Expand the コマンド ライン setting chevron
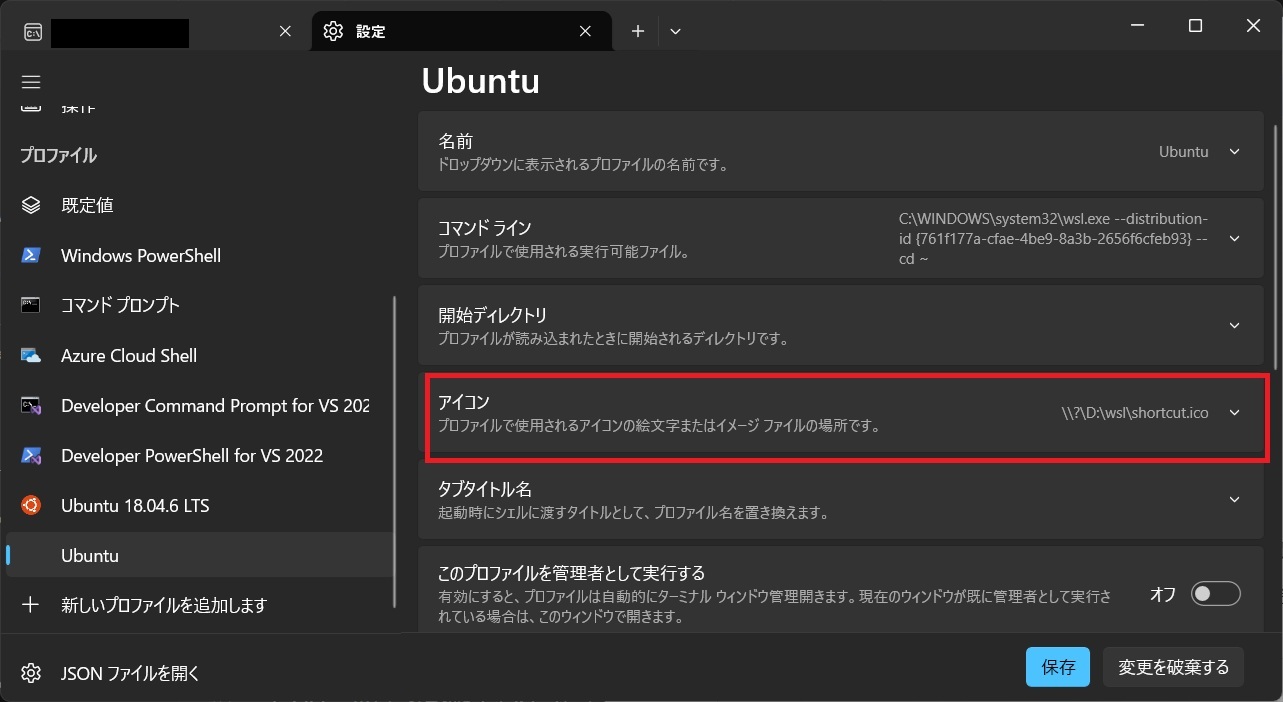Image resolution: width=1283 pixels, height=702 pixels. click(1234, 239)
